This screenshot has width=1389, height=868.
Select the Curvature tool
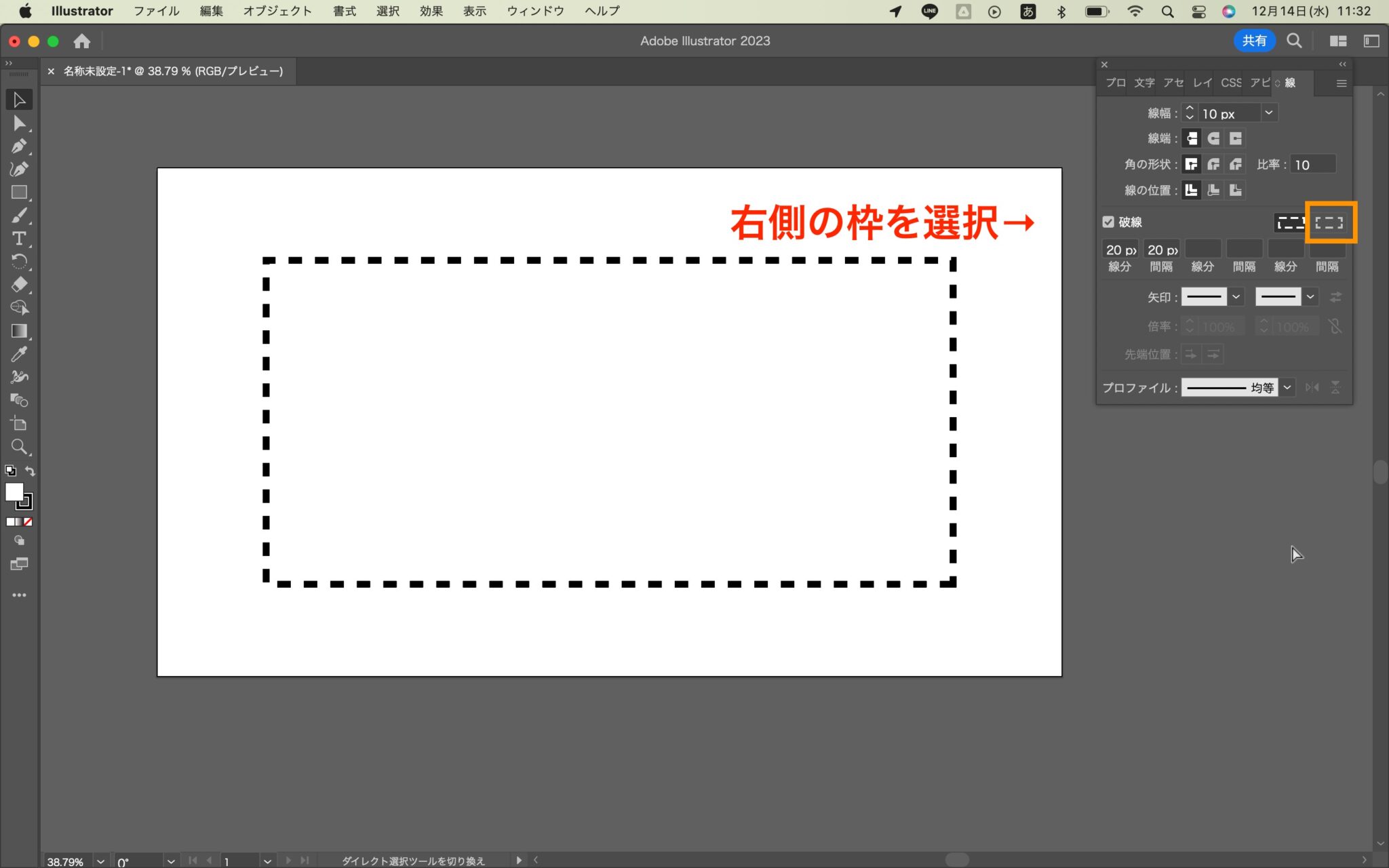pos(19,169)
